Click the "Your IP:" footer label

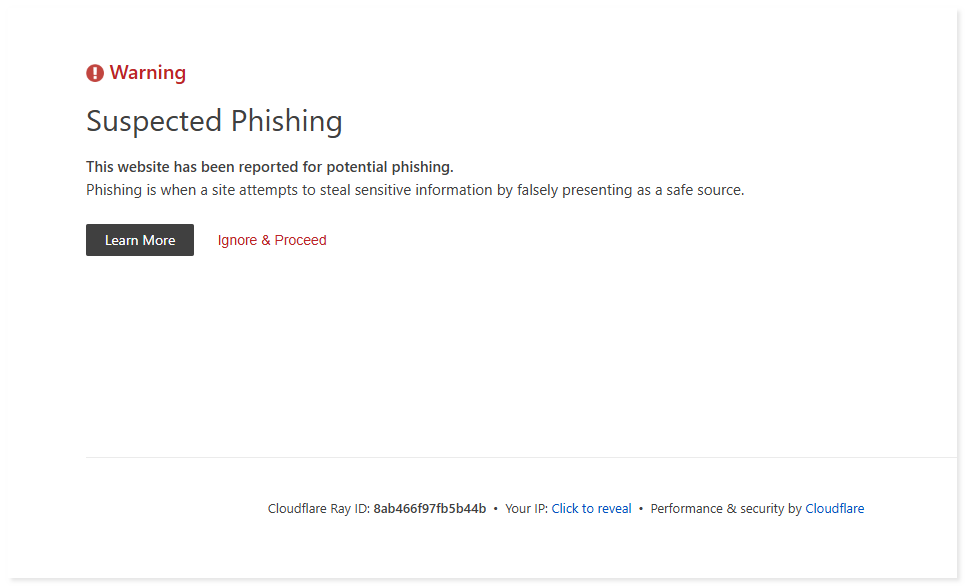click(x=526, y=509)
